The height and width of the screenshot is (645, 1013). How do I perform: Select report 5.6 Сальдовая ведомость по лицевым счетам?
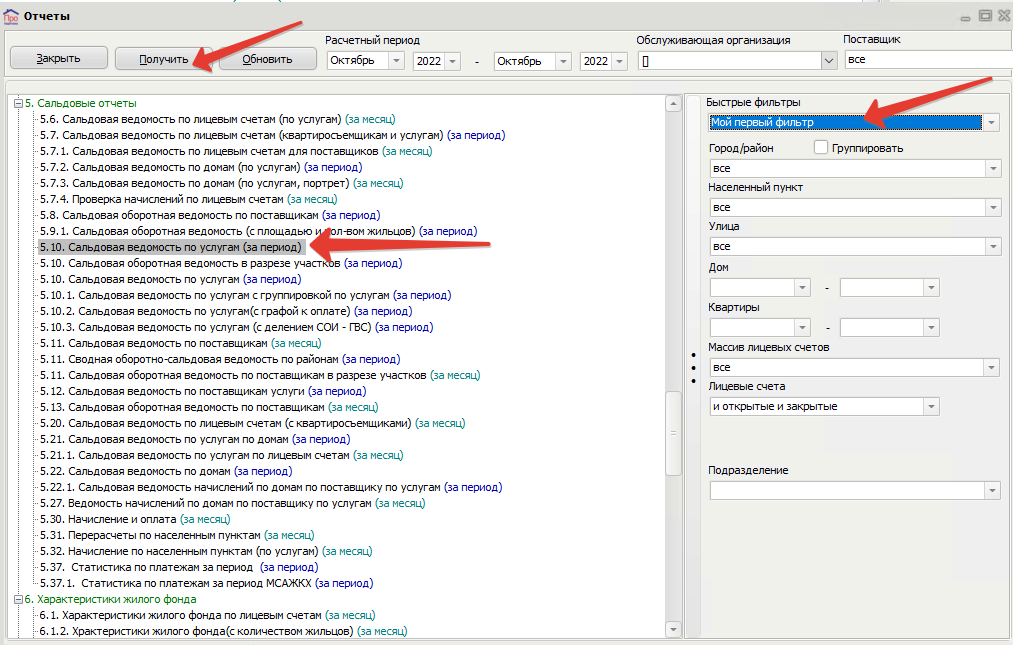[217, 119]
